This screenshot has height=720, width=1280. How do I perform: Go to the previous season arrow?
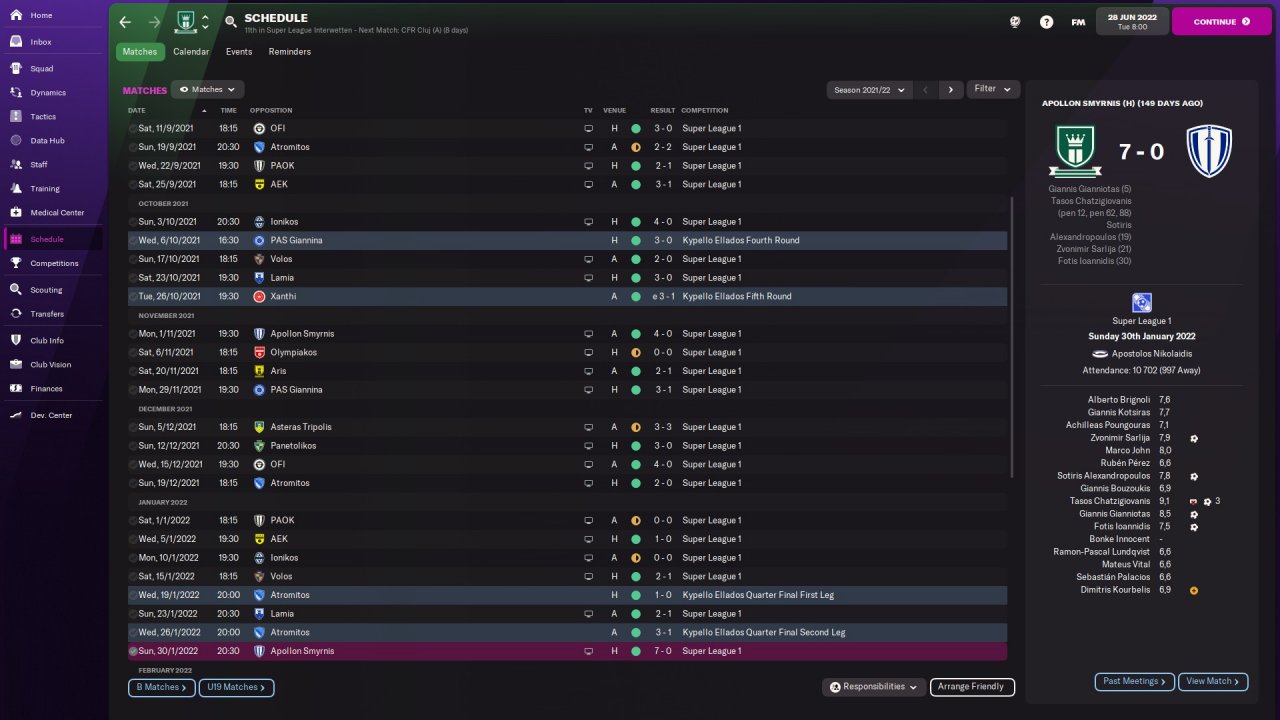[x=925, y=90]
